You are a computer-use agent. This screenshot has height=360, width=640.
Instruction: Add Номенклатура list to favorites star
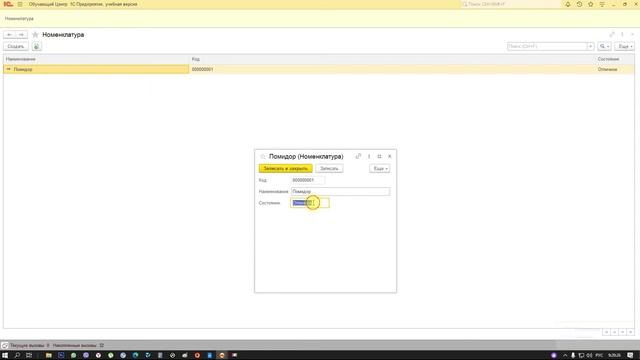[x=35, y=35]
